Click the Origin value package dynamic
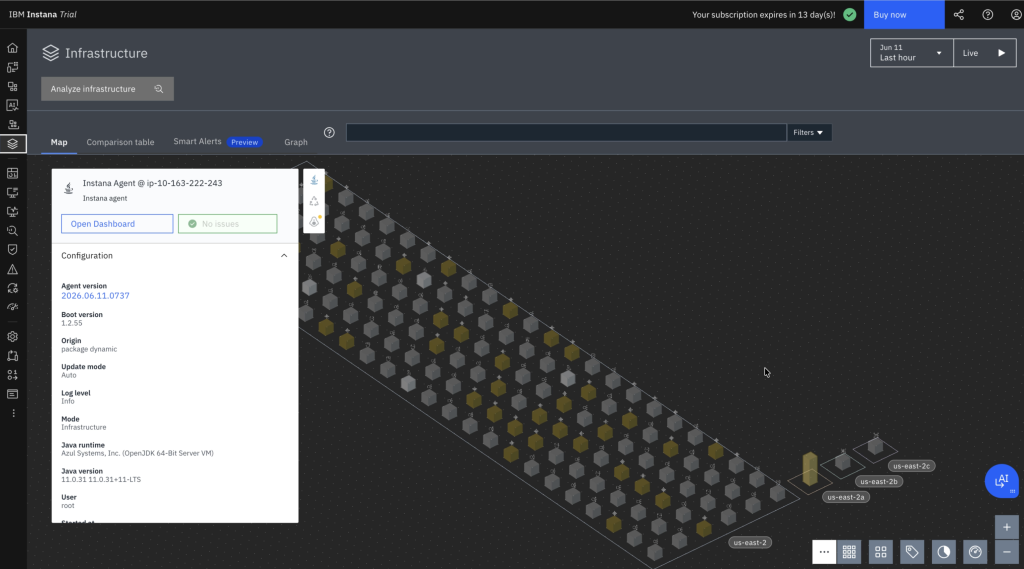This screenshot has width=1024, height=569. tap(89, 349)
